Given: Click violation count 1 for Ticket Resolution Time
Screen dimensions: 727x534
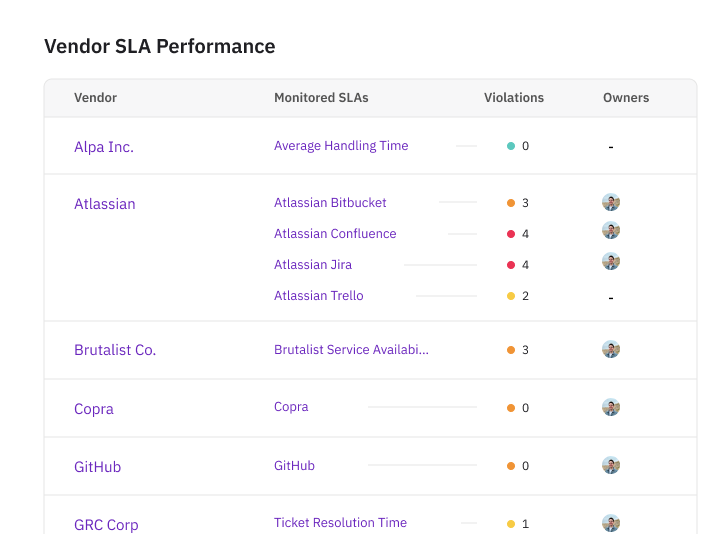Looking at the screenshot, I should [x=525, y=524].
